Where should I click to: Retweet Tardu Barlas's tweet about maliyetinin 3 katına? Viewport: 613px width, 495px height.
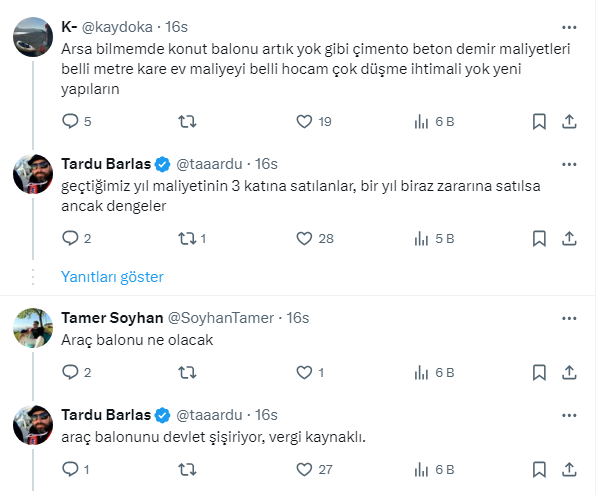click(x=186, y=238)
